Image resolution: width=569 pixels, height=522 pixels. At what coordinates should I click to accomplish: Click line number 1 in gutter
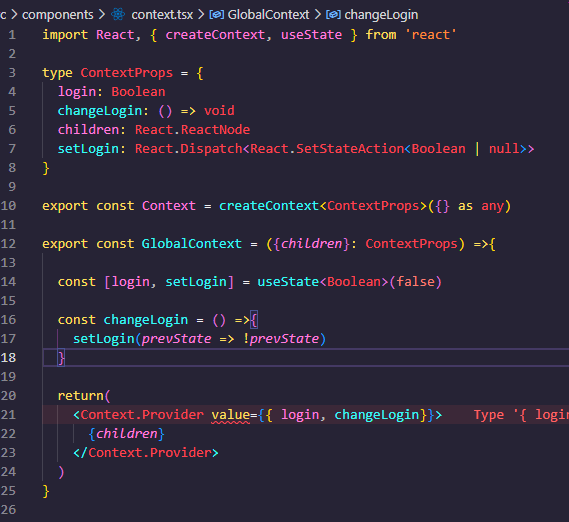[12, 35]
